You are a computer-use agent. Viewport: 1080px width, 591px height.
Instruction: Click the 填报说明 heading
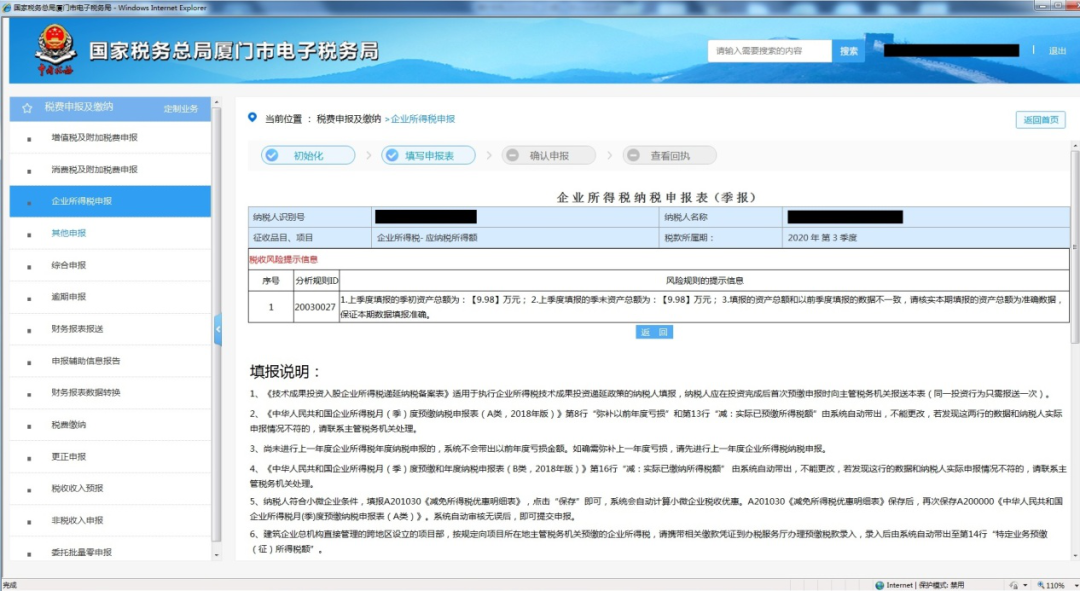pos(285,372)
